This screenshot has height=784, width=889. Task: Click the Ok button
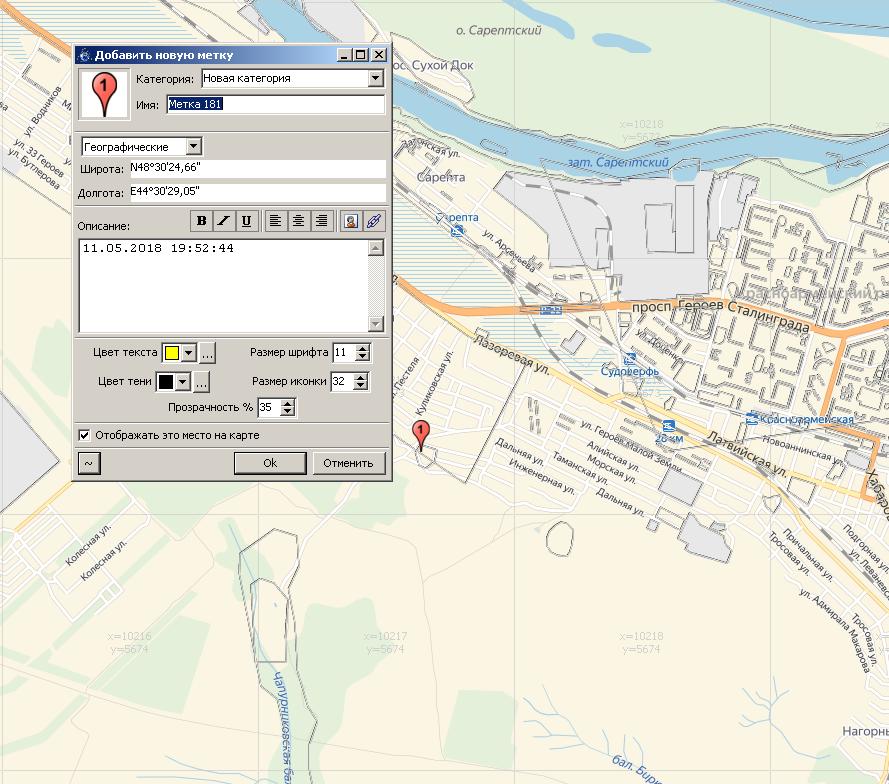tap(270, 463)
